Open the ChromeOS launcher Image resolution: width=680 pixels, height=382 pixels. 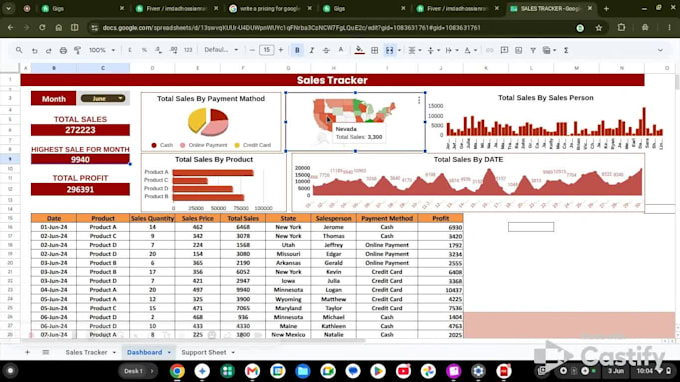pos(10,371)
